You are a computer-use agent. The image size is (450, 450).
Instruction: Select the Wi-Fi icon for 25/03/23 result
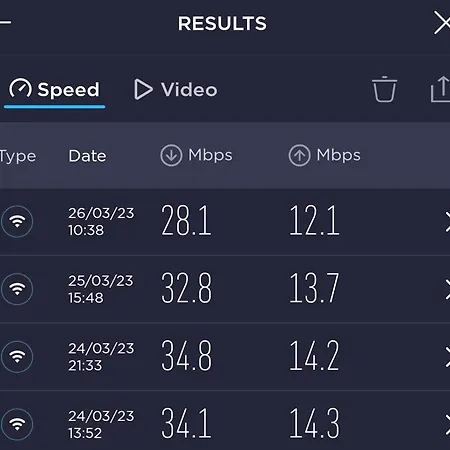[x=17, y=289]
